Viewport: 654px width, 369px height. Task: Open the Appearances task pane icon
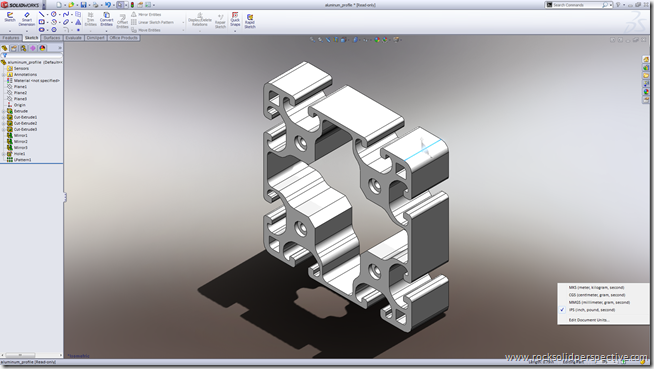click(646, 92)
